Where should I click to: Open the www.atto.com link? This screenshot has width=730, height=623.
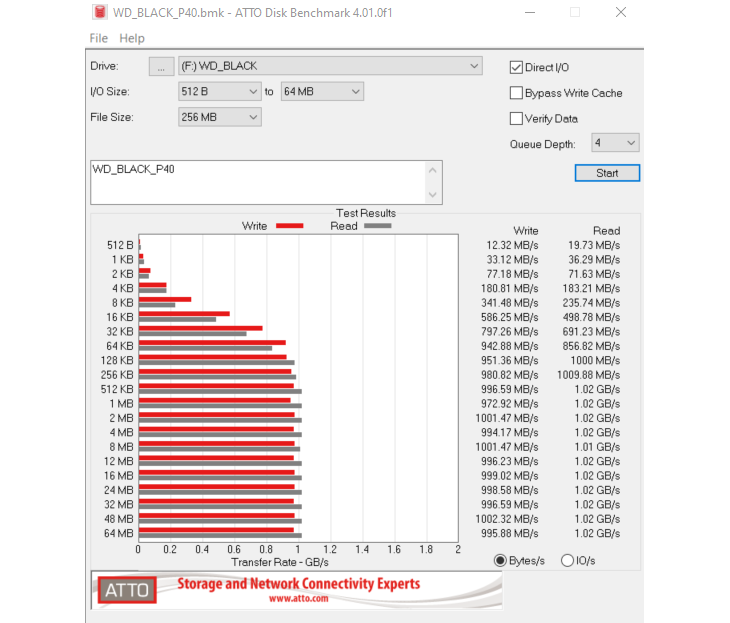point(298,598)
